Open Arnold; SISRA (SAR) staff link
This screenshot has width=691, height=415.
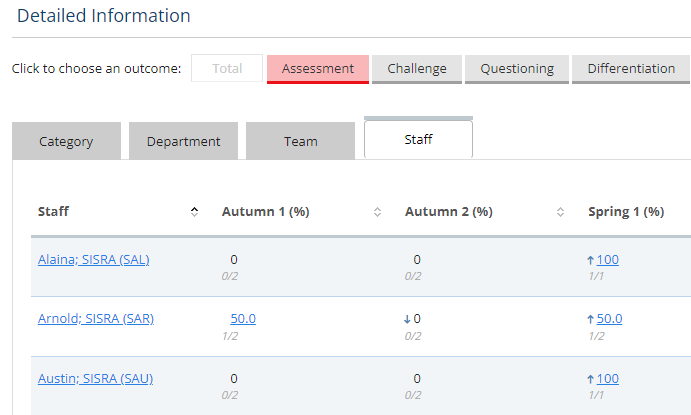(96, 319)
